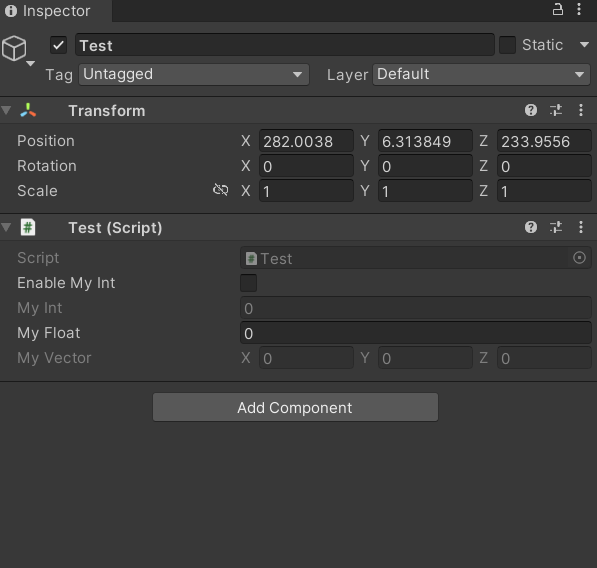Click the Scale Y field
This screenshot has height=568, width=597.
point(425,191)
